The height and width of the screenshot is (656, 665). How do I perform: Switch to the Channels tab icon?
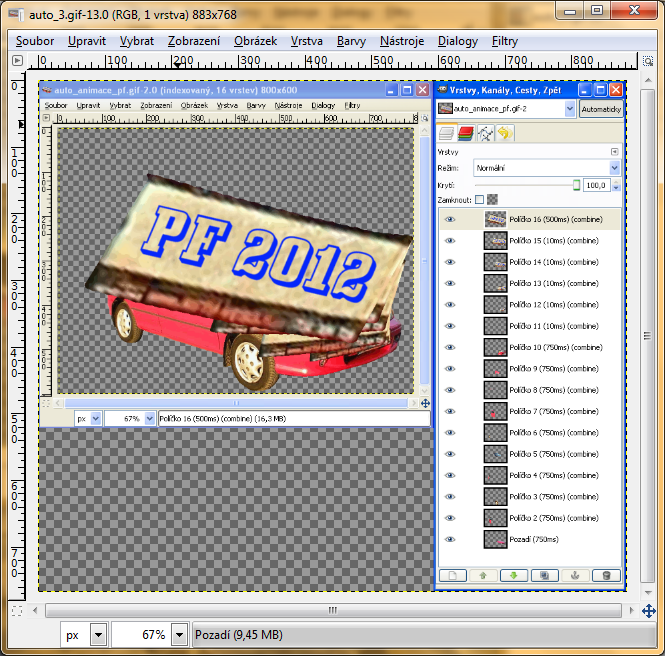tap(466, 134)
